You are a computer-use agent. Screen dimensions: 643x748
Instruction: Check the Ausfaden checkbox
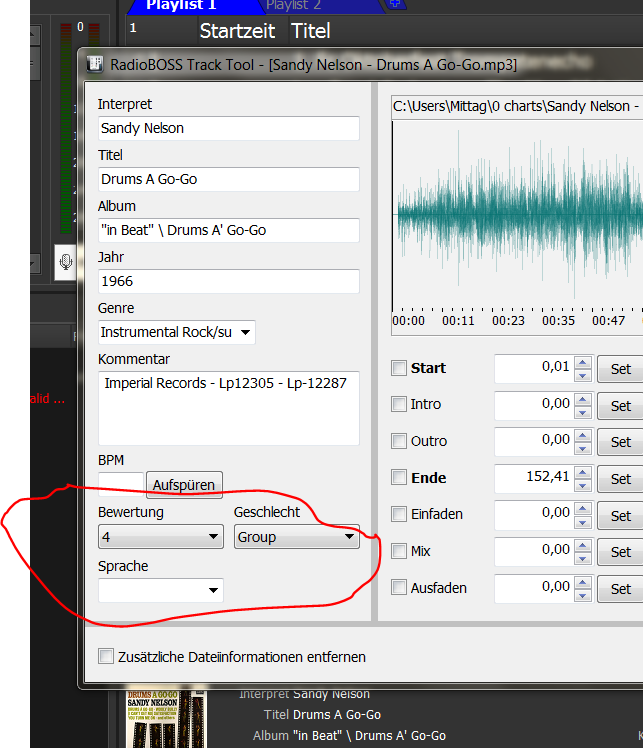click(x=399, y=587)
